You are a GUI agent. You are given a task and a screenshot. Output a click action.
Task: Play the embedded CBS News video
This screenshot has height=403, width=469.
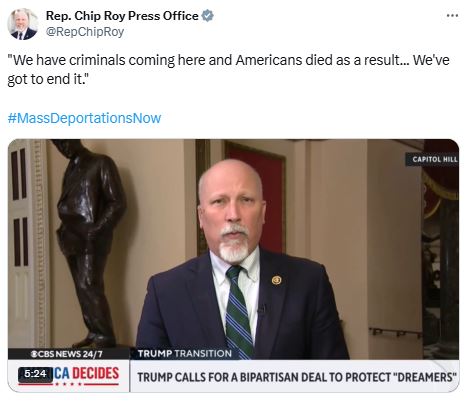click(x=233, y=265)
